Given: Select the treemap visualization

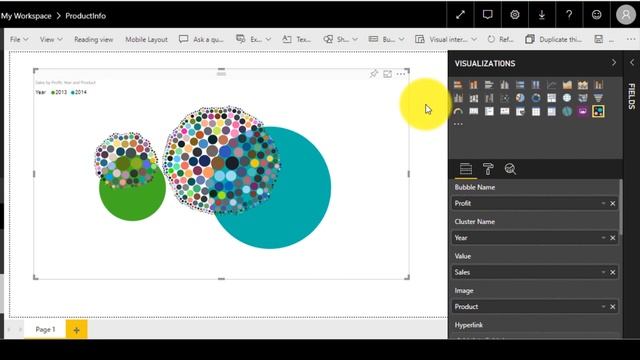Looking at the screenshot, I should click(x=551, y=98).
